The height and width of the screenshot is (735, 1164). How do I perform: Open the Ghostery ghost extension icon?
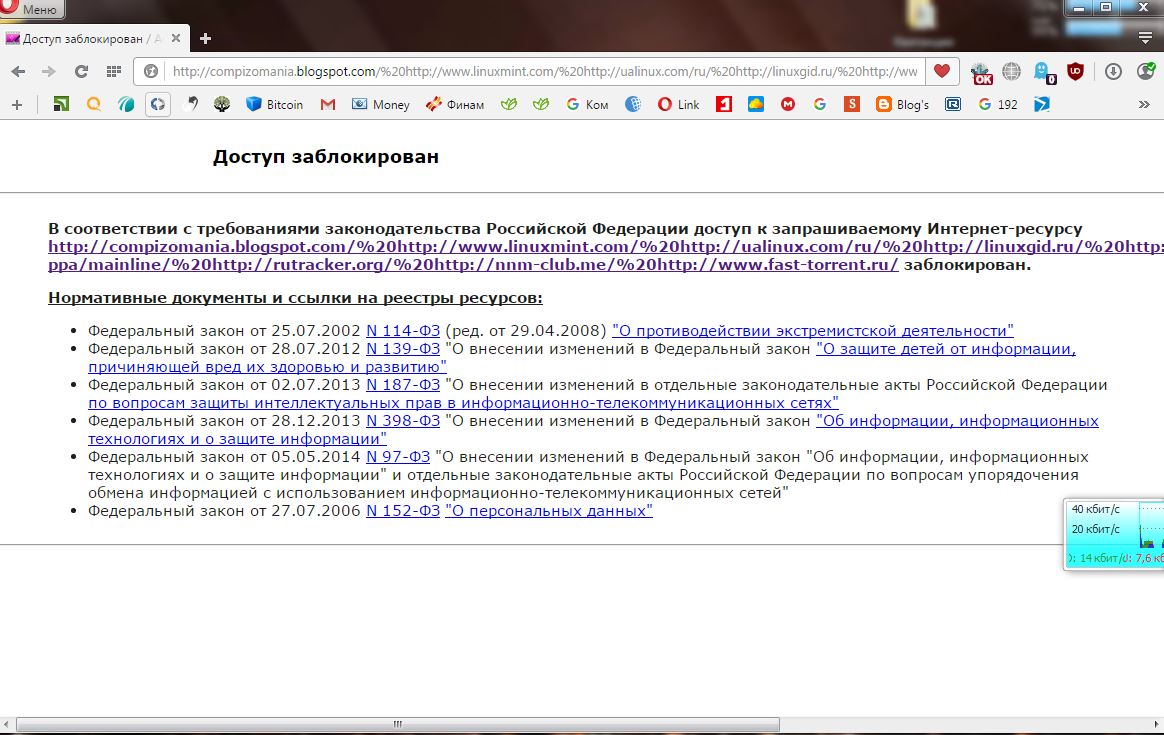[x=1043, y=72]
